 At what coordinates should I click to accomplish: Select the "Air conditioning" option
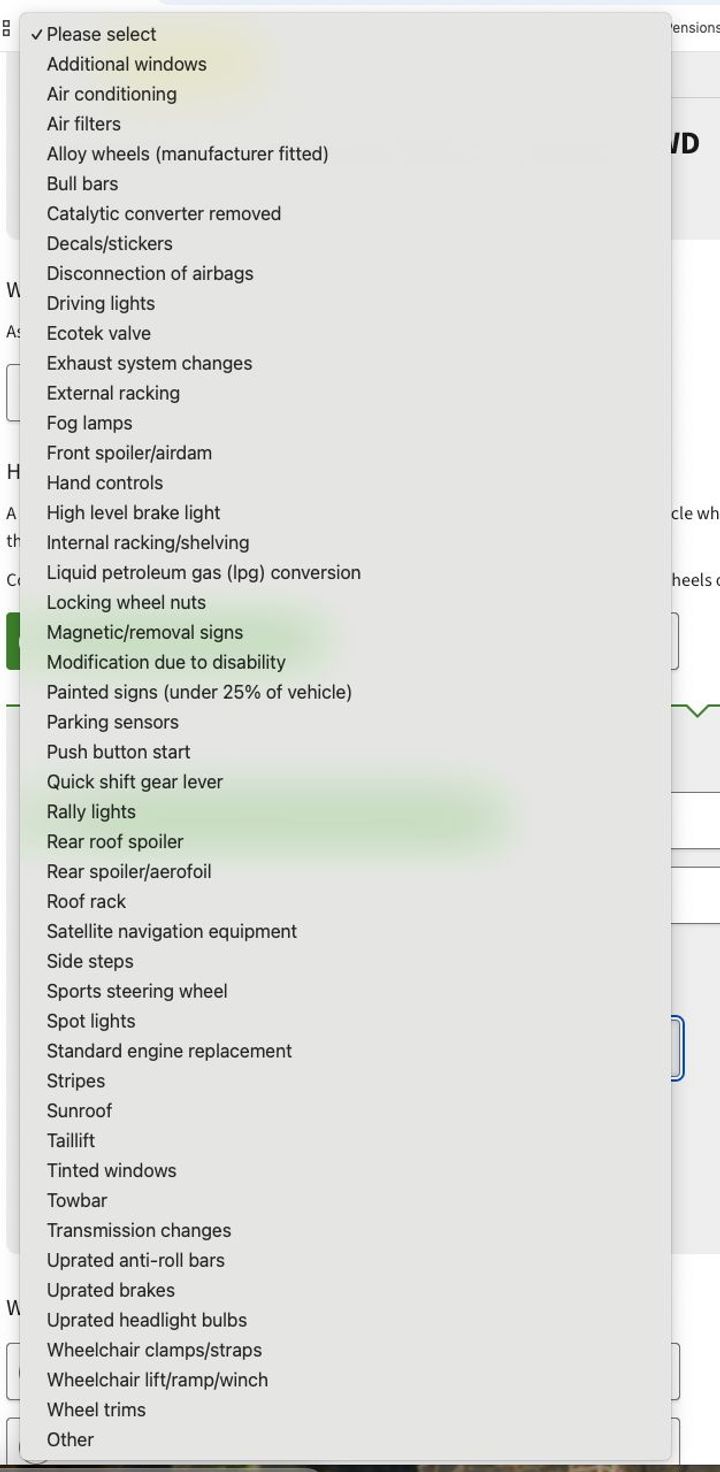tap(111, 94)
